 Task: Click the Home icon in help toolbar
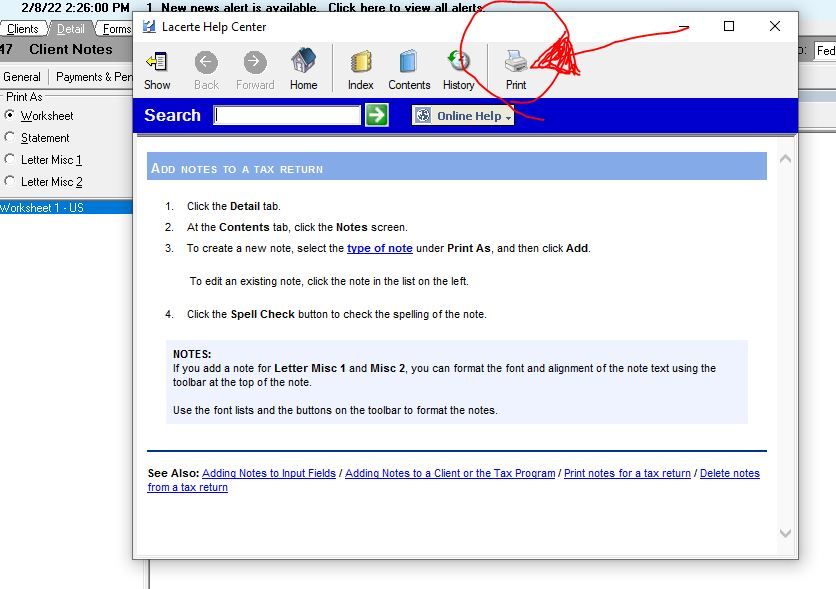tap(304, 63)
